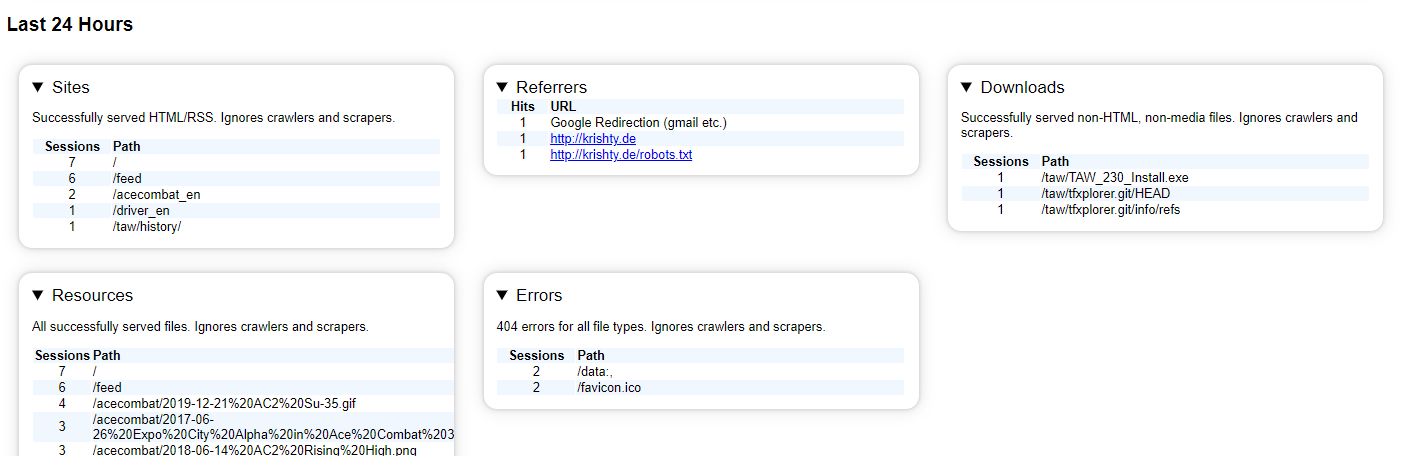
Task: Click the Last 24 Hours heading
Action: point(70,25)
